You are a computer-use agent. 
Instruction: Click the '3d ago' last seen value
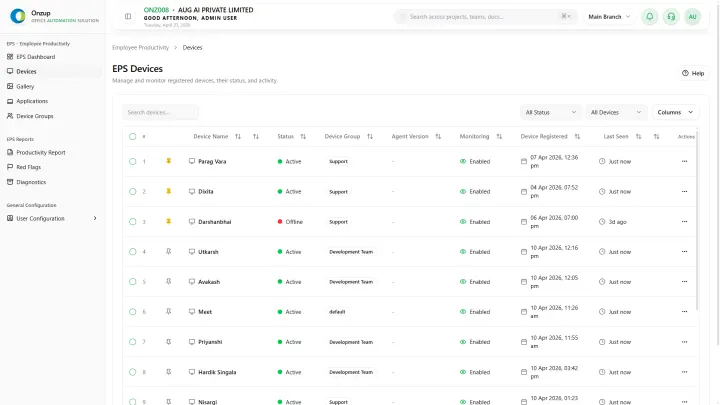click(618, 222)
